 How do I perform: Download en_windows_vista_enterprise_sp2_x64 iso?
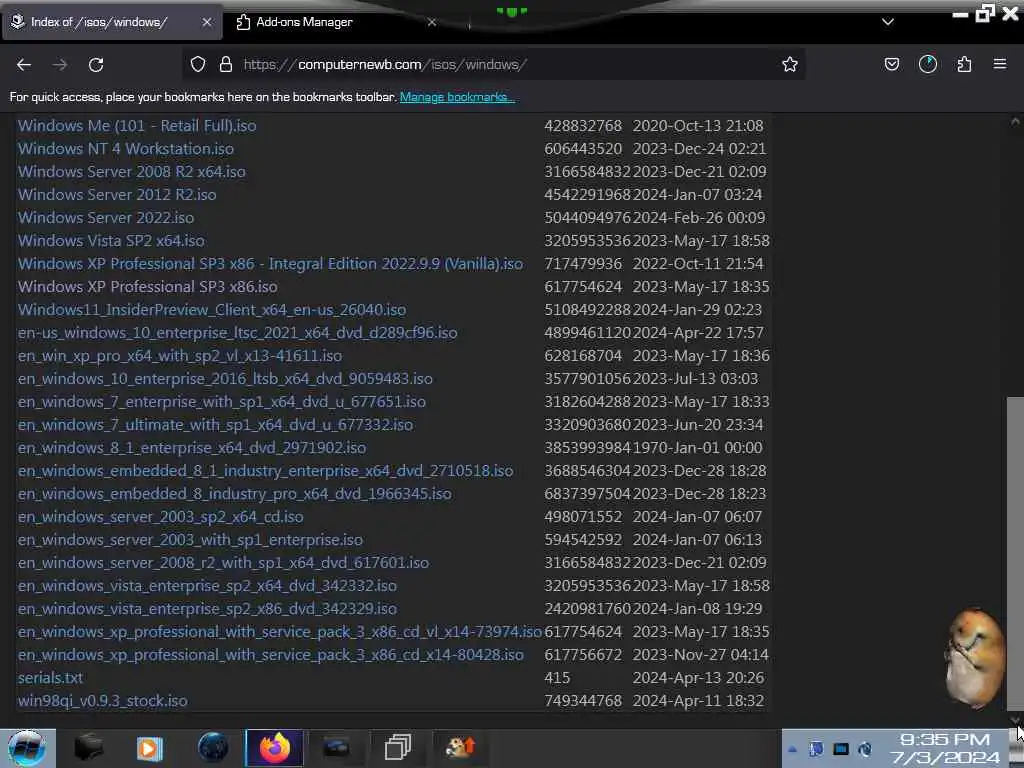207,586
